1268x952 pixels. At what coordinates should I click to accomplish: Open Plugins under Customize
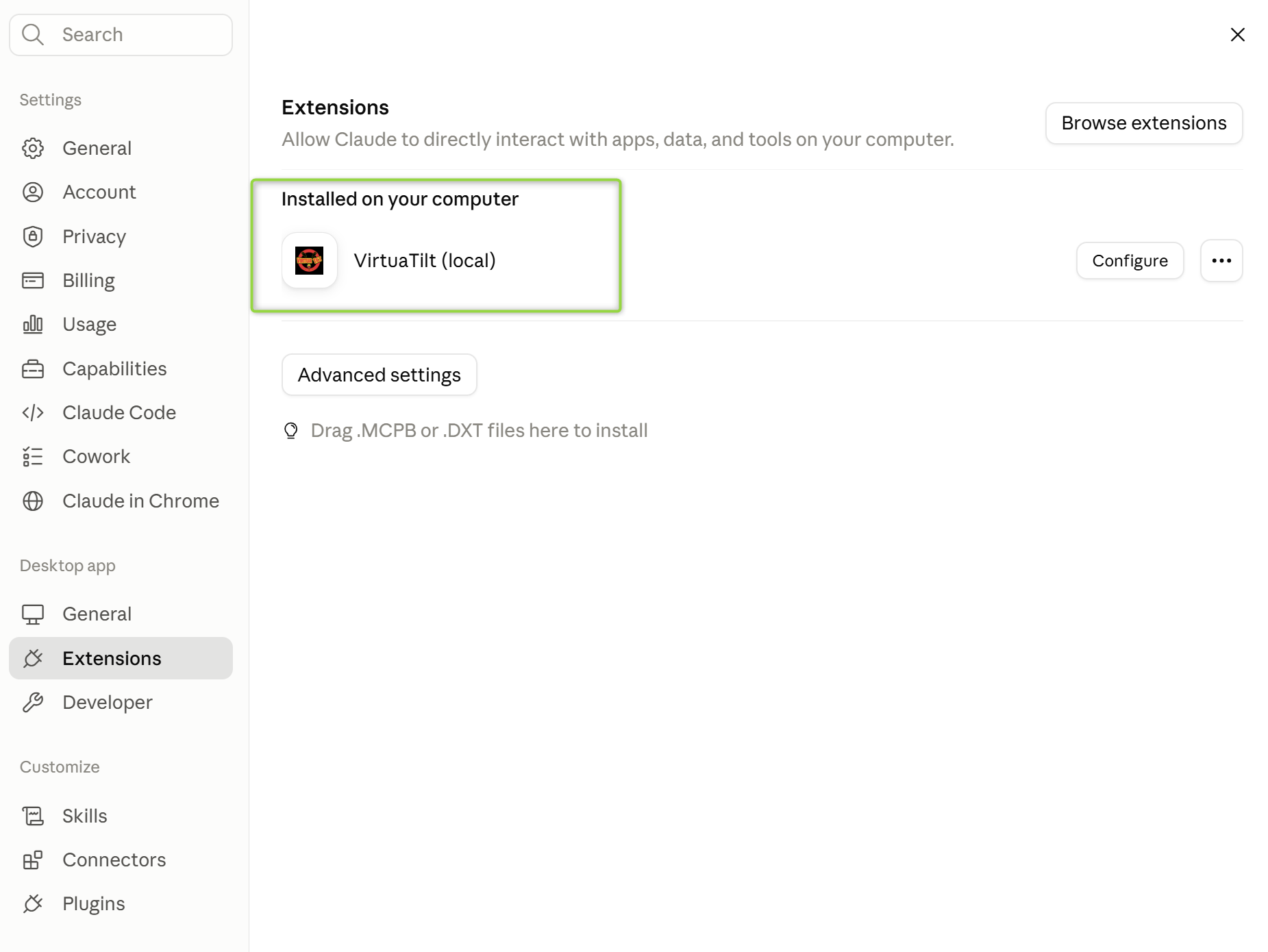click(x=121, y=903)
